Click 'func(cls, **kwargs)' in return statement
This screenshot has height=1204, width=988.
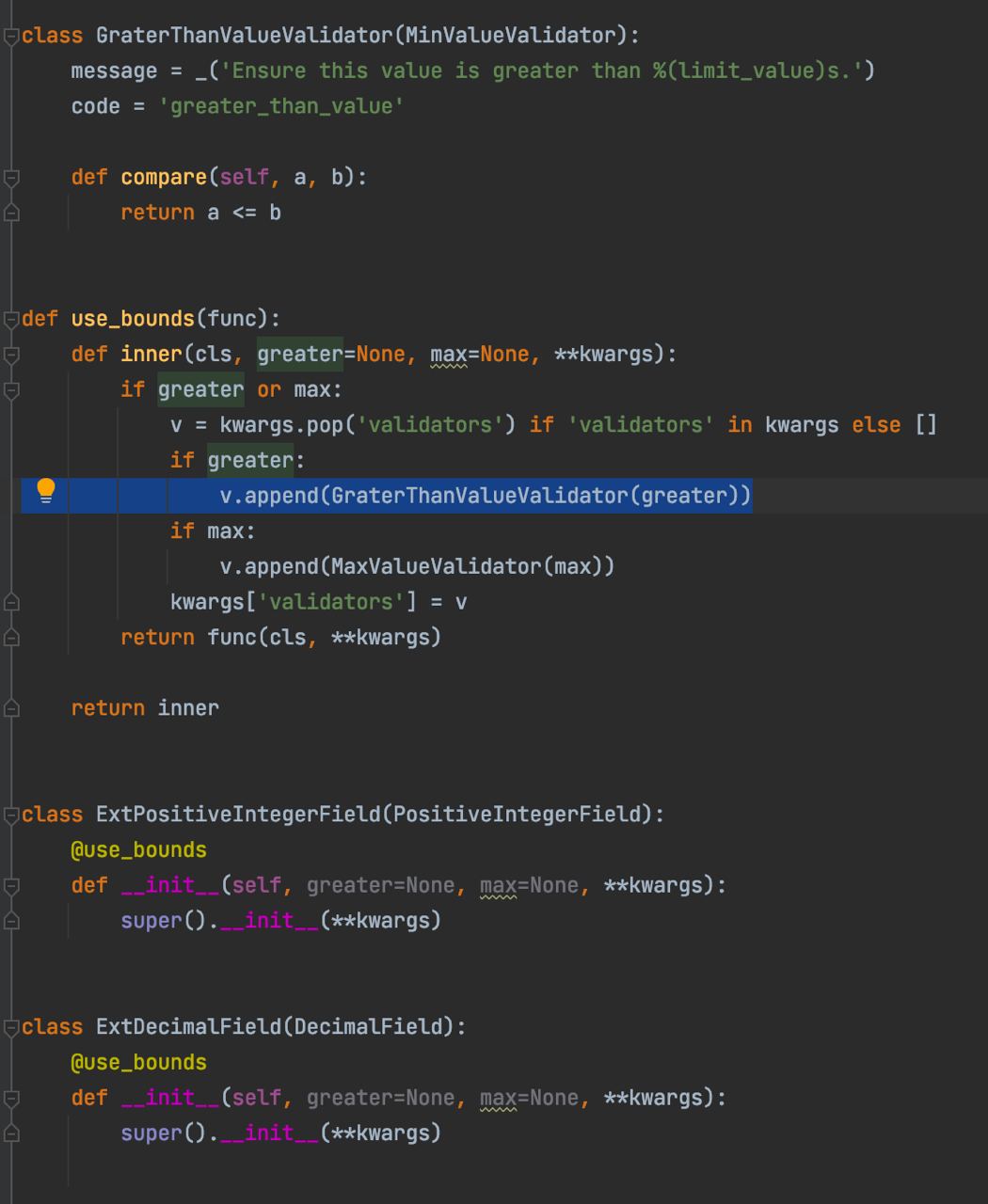[x=325, y=638]
